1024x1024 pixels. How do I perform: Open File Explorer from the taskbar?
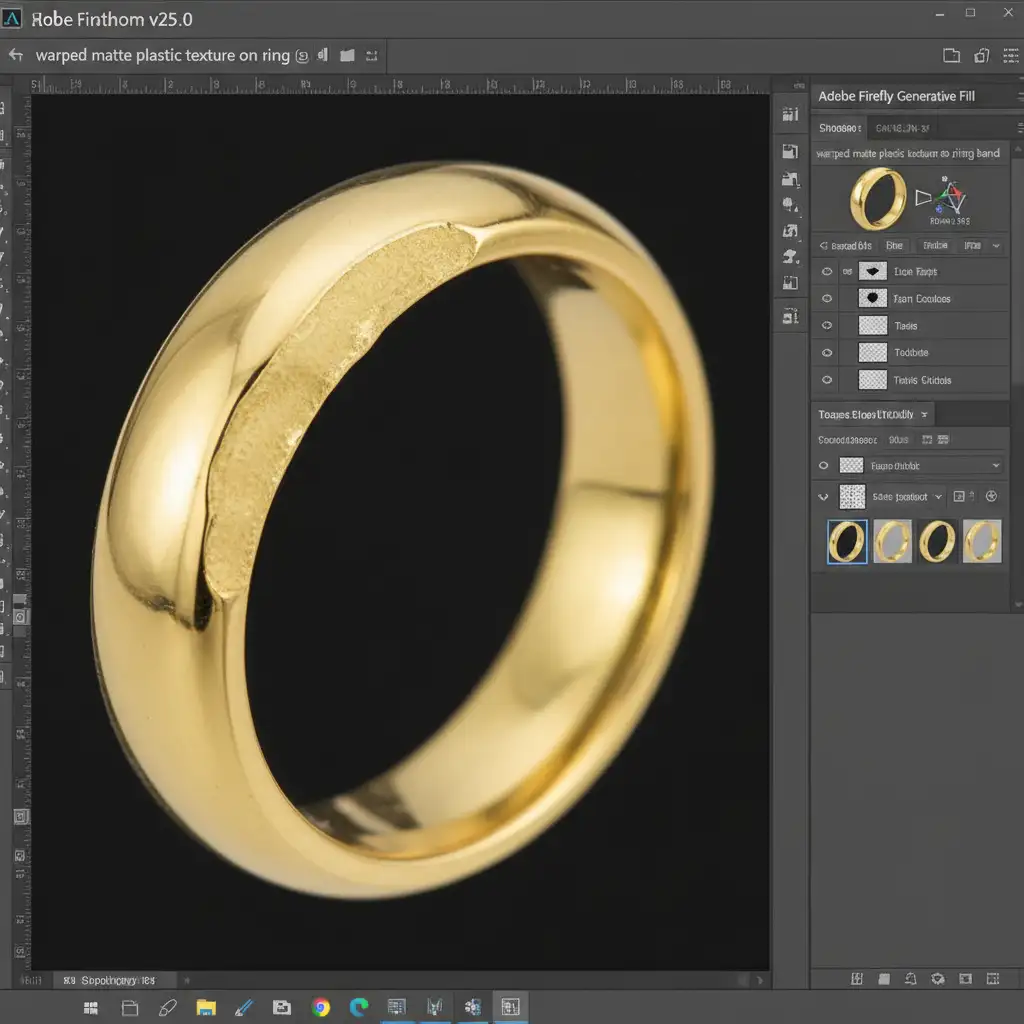(206, 1007)
